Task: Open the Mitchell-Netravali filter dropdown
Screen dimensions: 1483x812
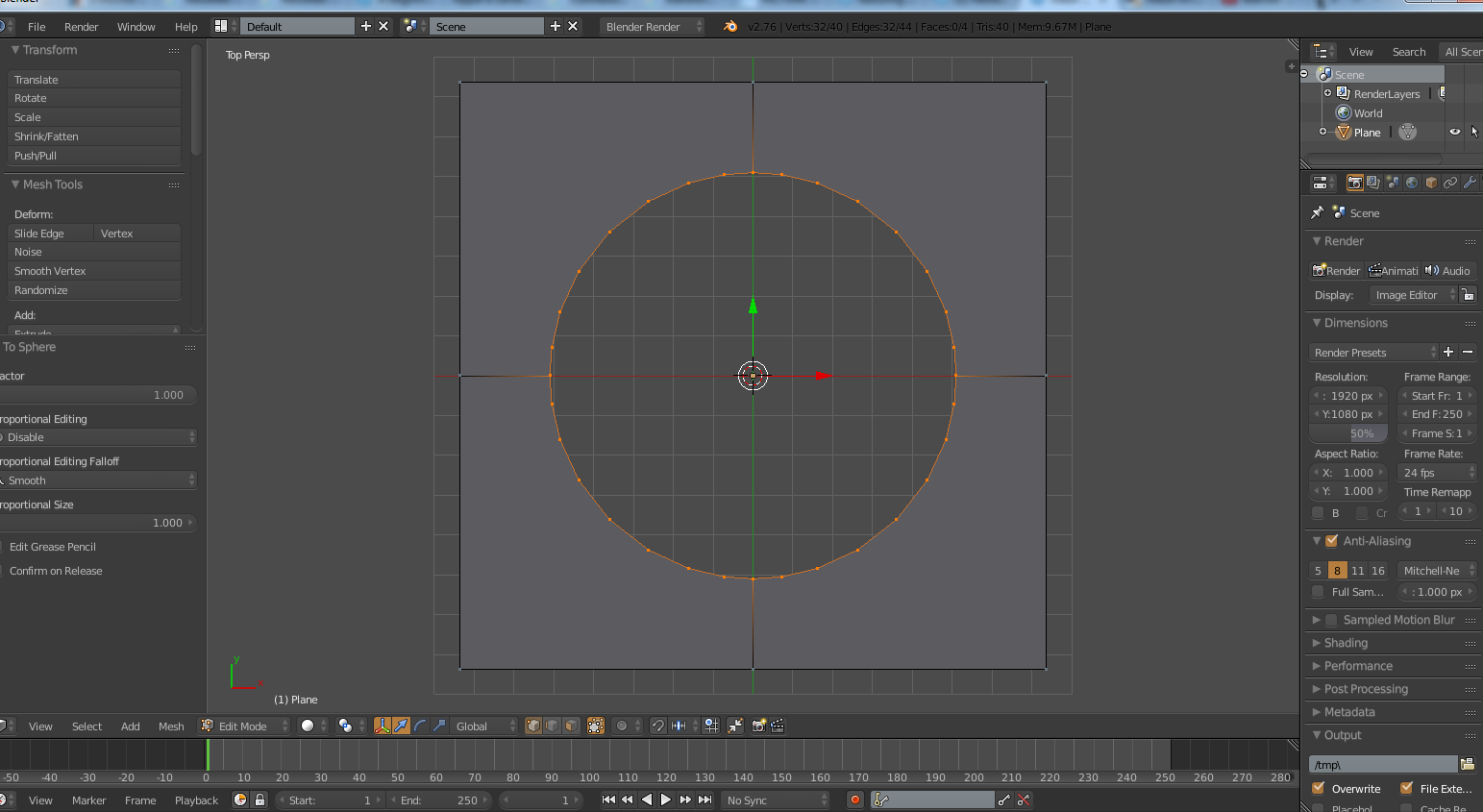Action: pos(1437,570)
